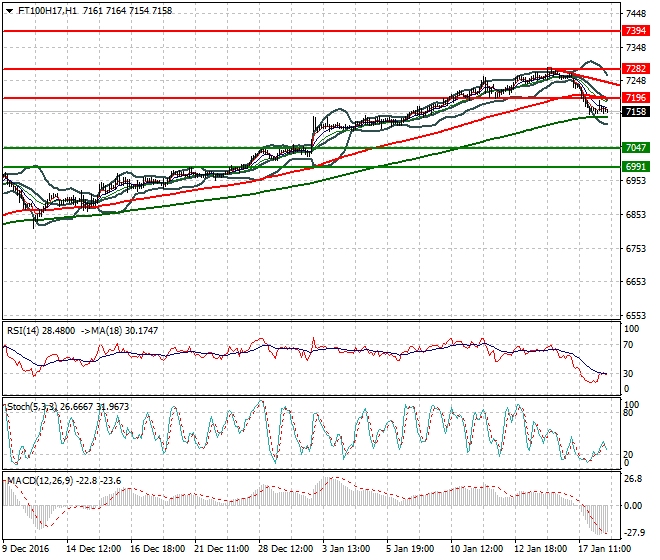Click the MACD scale value 26.8
This screenshot has height=560, width=660.
(633, 479)
